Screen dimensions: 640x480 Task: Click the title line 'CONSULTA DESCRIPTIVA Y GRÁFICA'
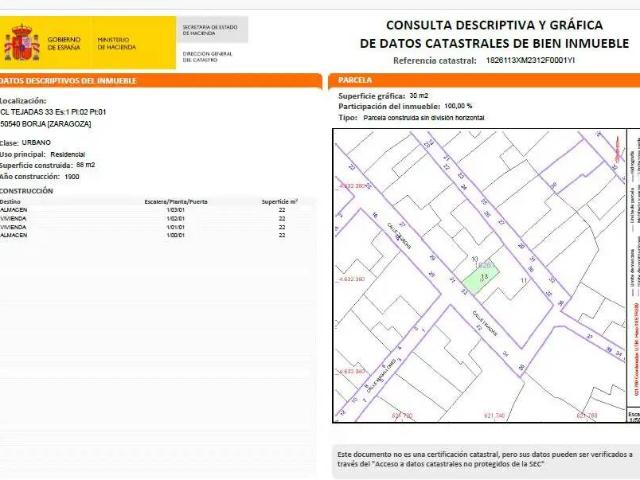pyautogui.click(x=494, y=25)
